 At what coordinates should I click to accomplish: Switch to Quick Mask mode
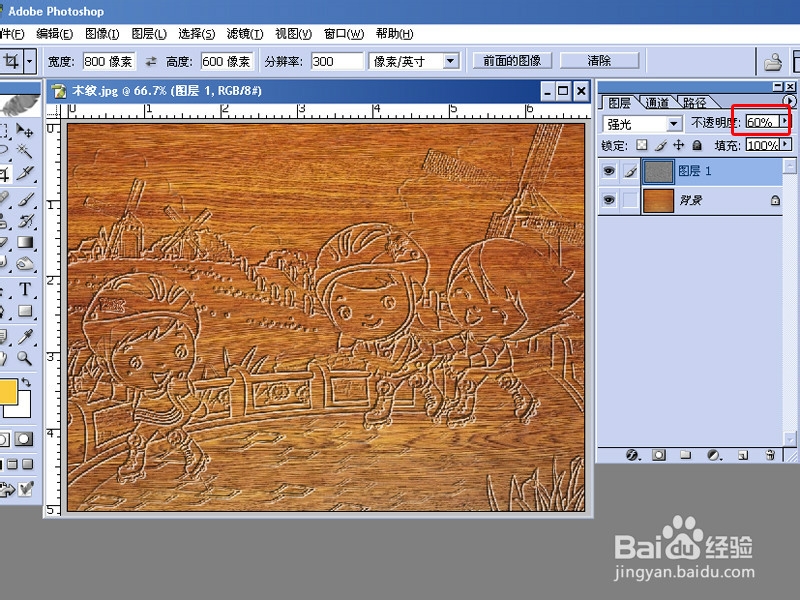click(23, 439)
